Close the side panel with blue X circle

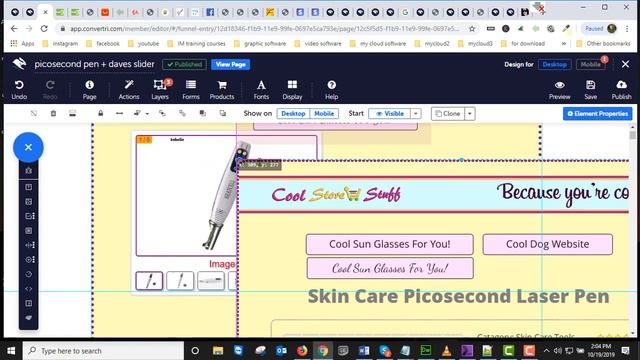tap(28, 147)
